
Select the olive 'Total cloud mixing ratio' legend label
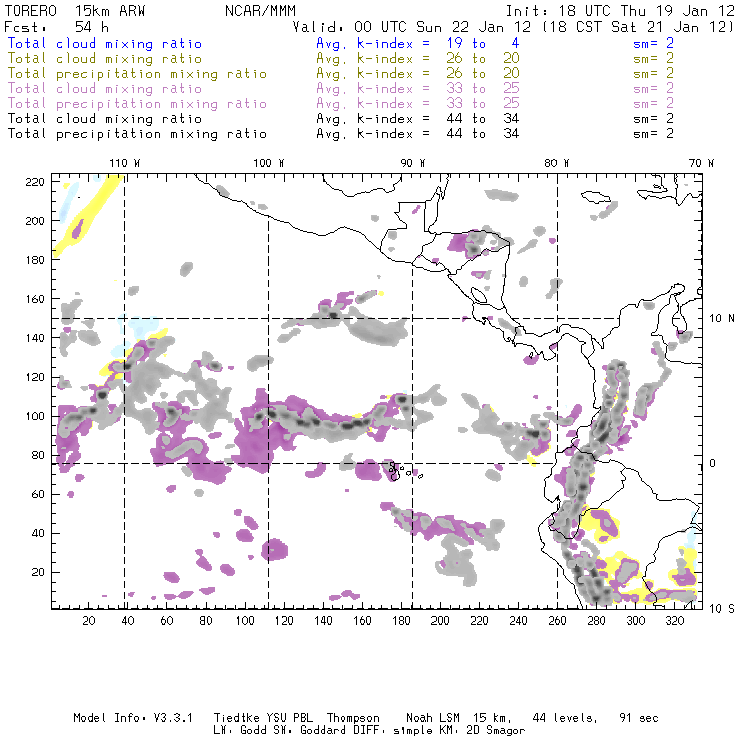click(x=104, y=59)
